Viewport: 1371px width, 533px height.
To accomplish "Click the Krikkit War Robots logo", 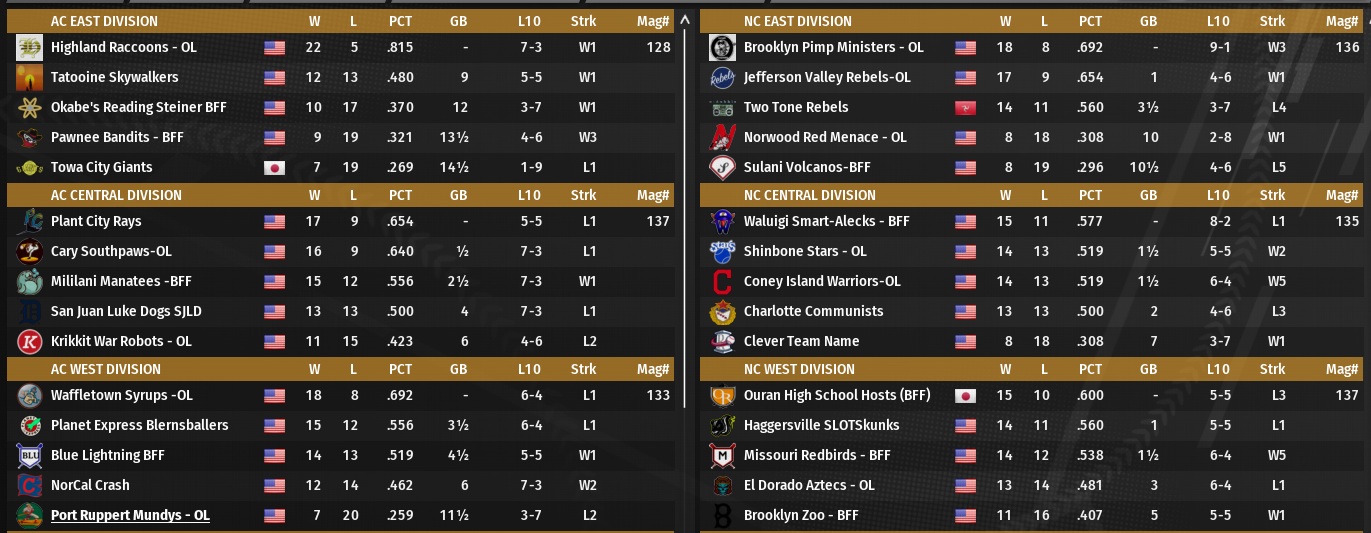I will (x=28, y=341).
